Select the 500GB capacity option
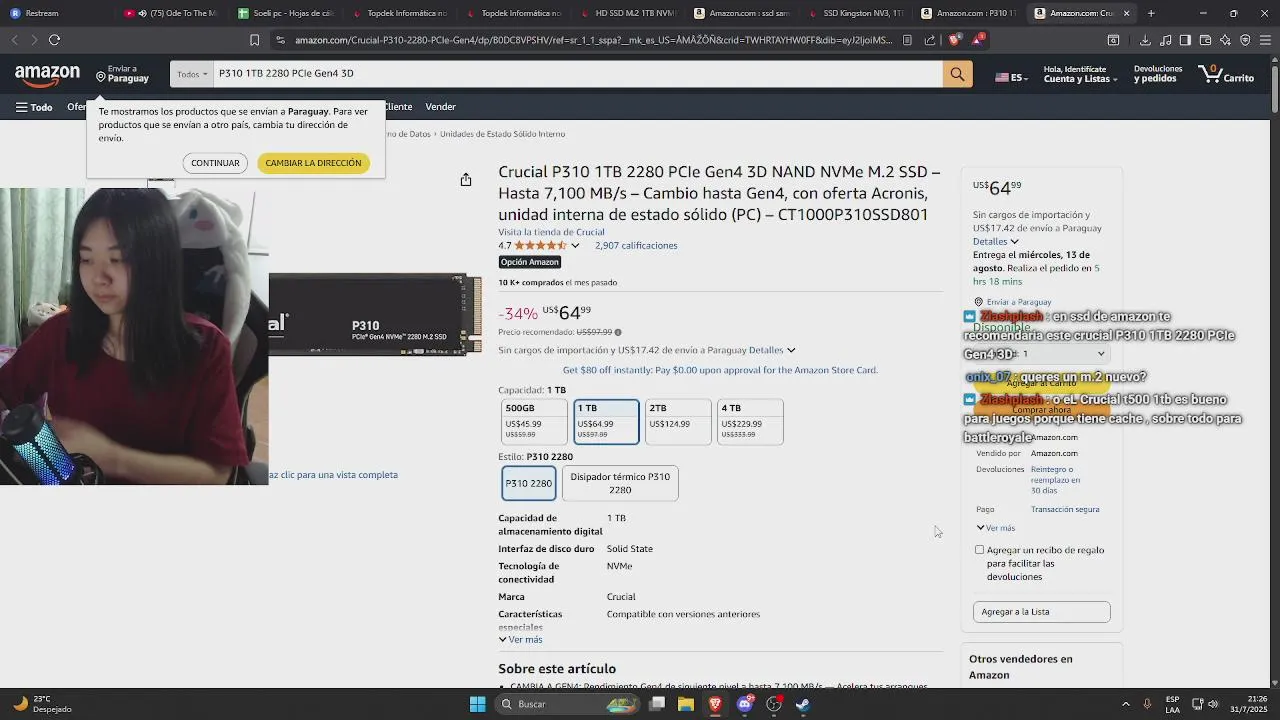Viewport: 1280px width, 720px height. coord(534,421)
